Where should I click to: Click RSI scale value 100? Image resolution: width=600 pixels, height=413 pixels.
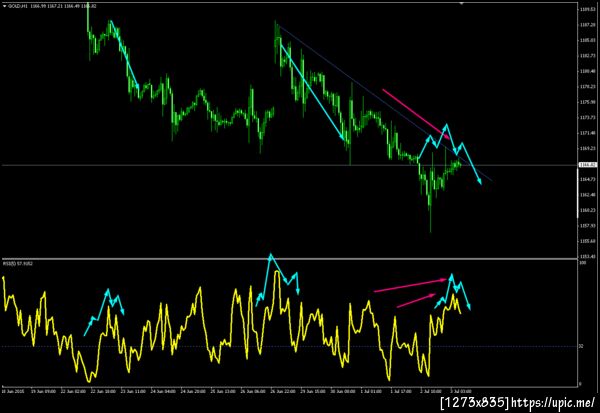[583, 263]
